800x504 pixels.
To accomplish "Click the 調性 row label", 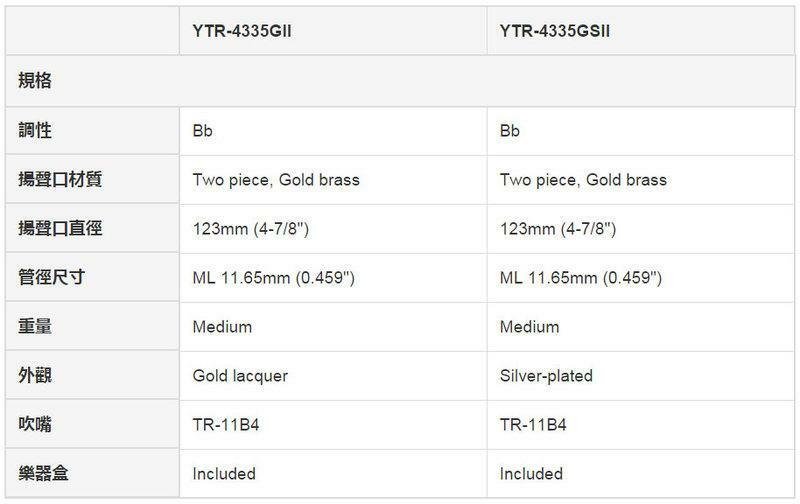I will (35, 131).
